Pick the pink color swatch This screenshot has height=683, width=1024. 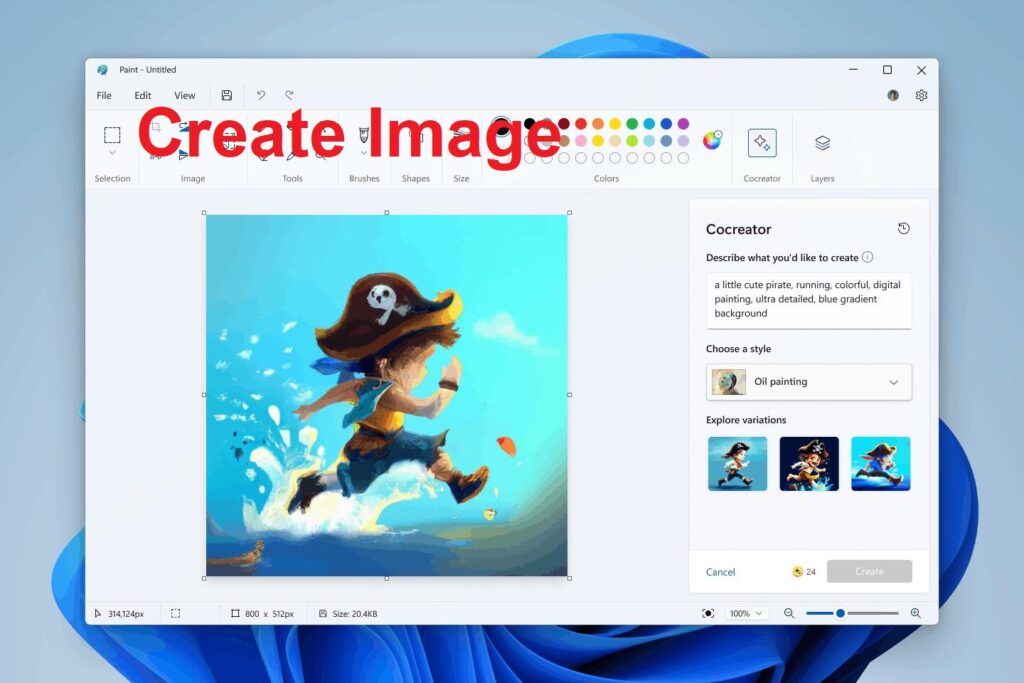tap(581, 140)
